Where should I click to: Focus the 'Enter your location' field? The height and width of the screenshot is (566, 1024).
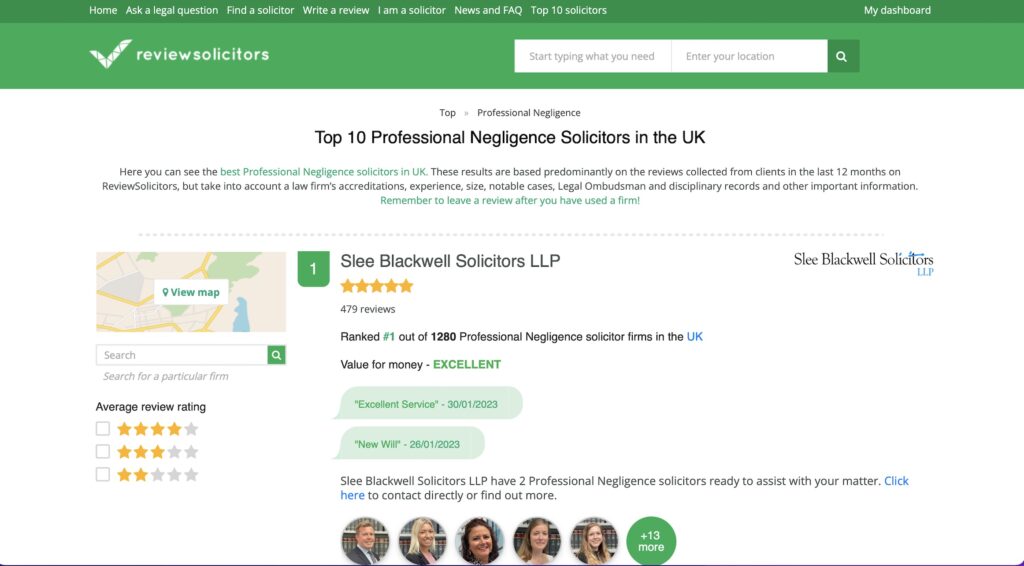[x=749, y=56]
